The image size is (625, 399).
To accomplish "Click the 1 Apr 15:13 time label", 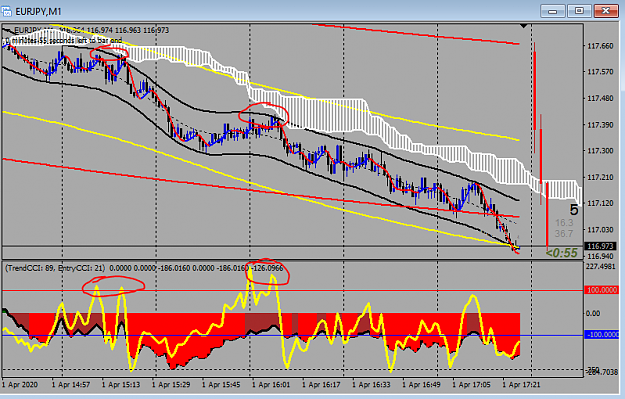I will click(x=121, y=385).
